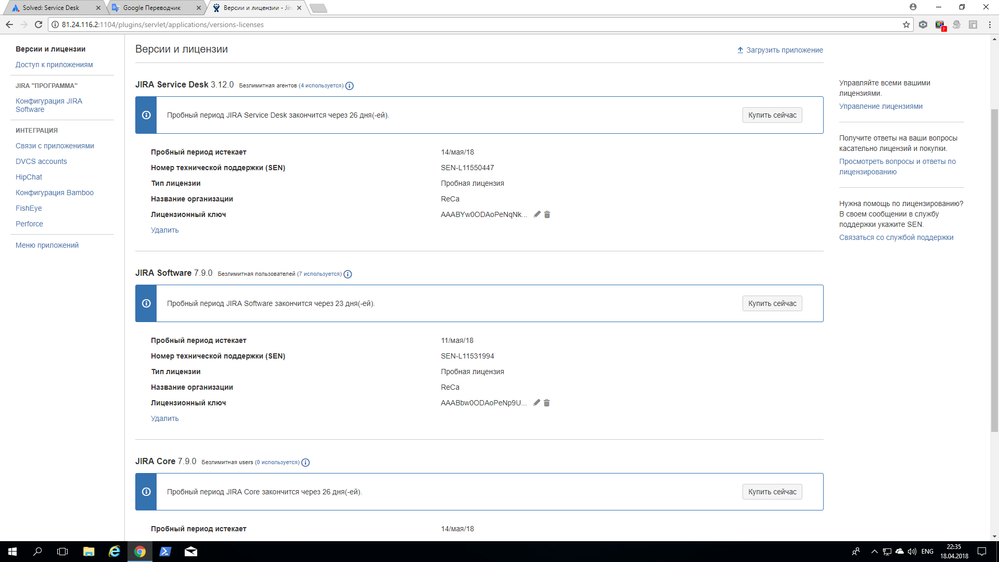This screenshot has width=999, height=562.
Task: Open the extension icon with red badge
Action: [940, 25]
